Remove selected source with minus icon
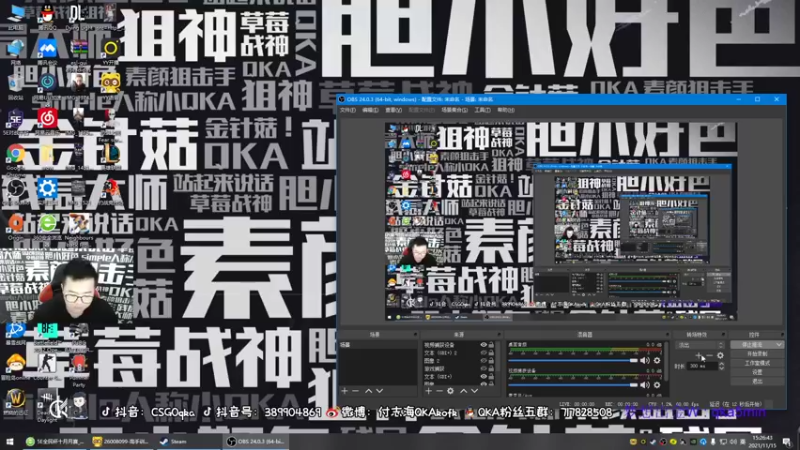 click(439, 391)
